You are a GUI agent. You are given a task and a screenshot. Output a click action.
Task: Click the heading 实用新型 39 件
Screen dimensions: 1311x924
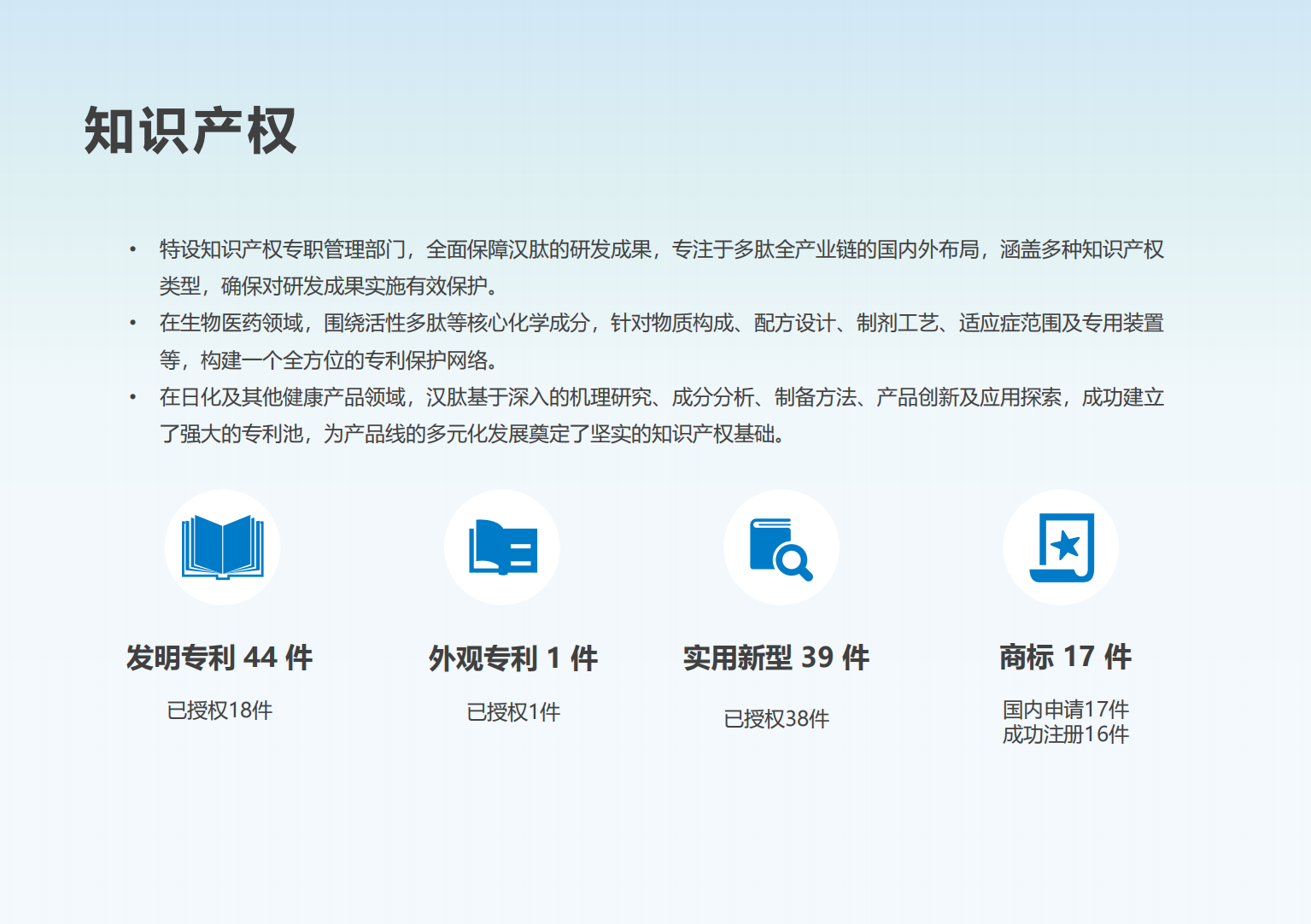pos(776,658)
